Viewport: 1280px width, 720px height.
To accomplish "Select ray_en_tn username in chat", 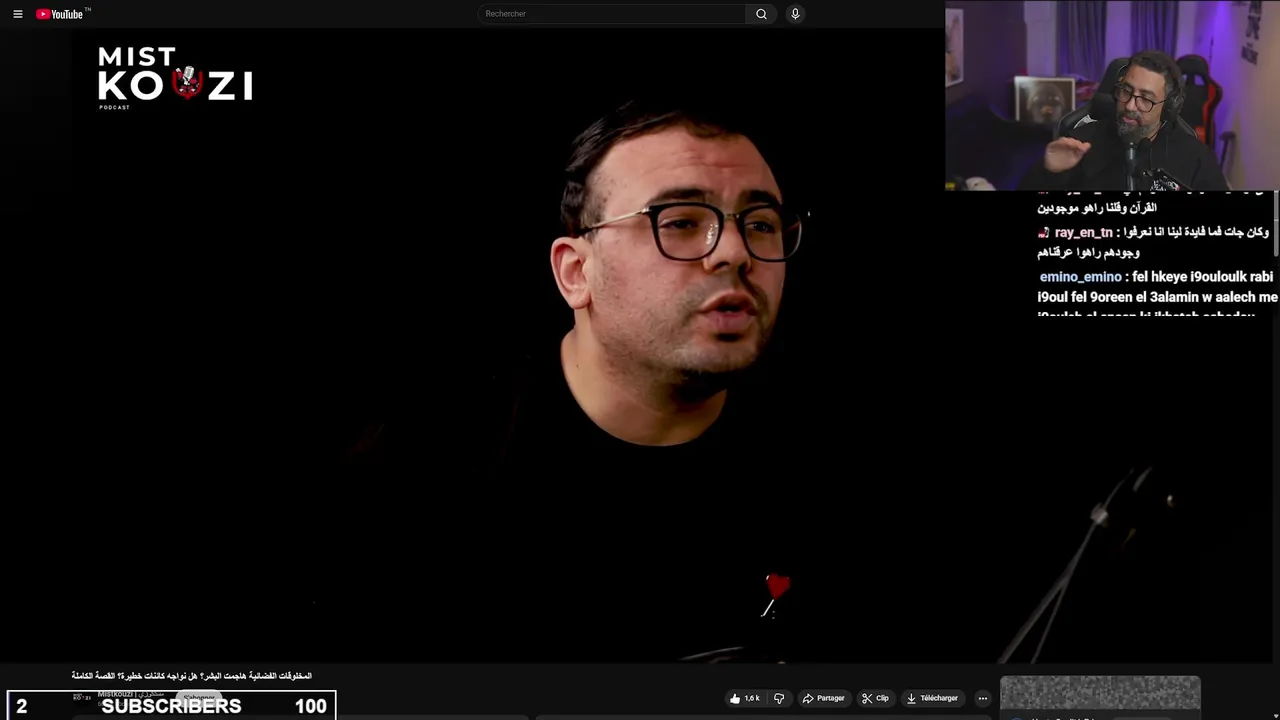I will (x=1083, y=232).
